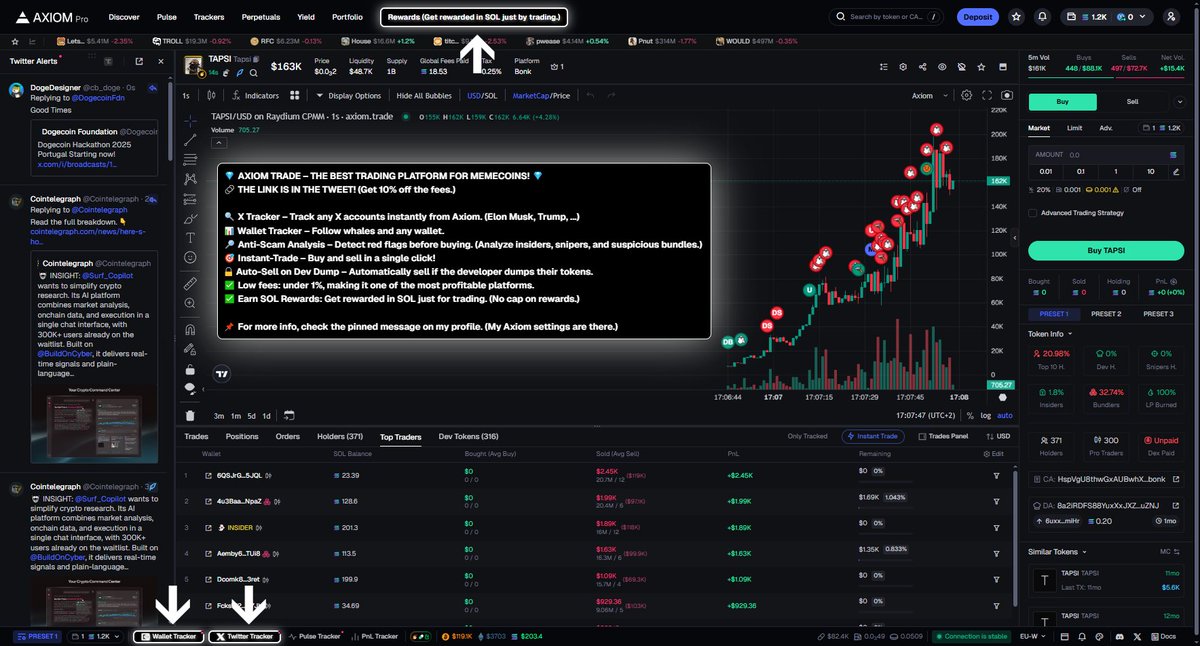The image size is (1200, 646).
Task: Select the emoji sticker tool
Action: [x=190, y=258]
